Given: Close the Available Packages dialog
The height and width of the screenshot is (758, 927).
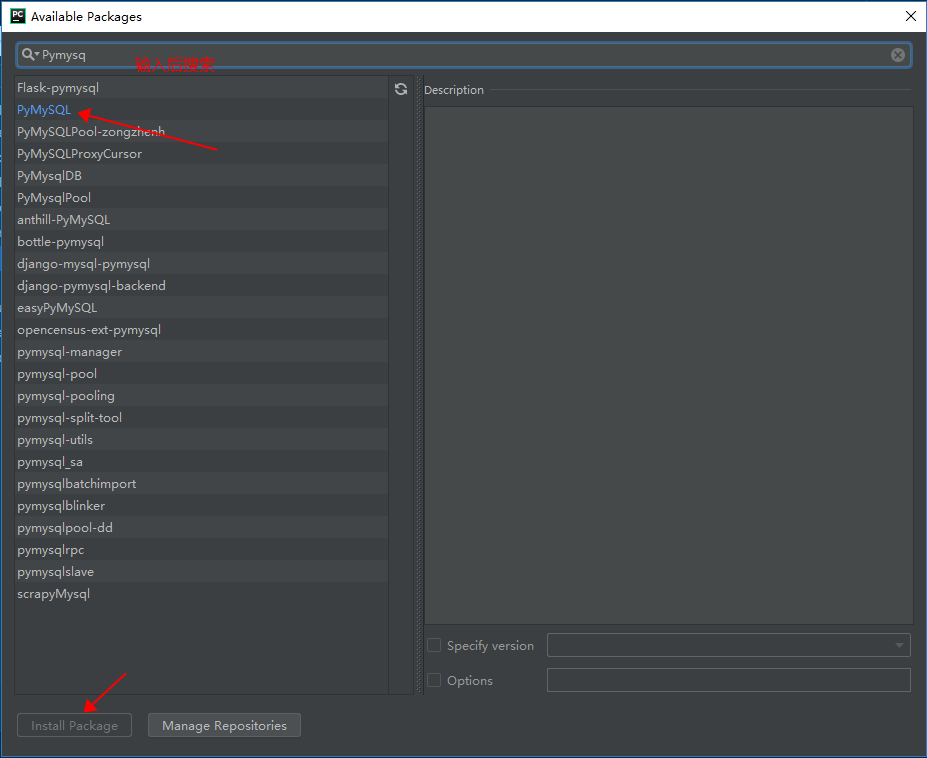Looking at the screenshot, I should [910, 16].
